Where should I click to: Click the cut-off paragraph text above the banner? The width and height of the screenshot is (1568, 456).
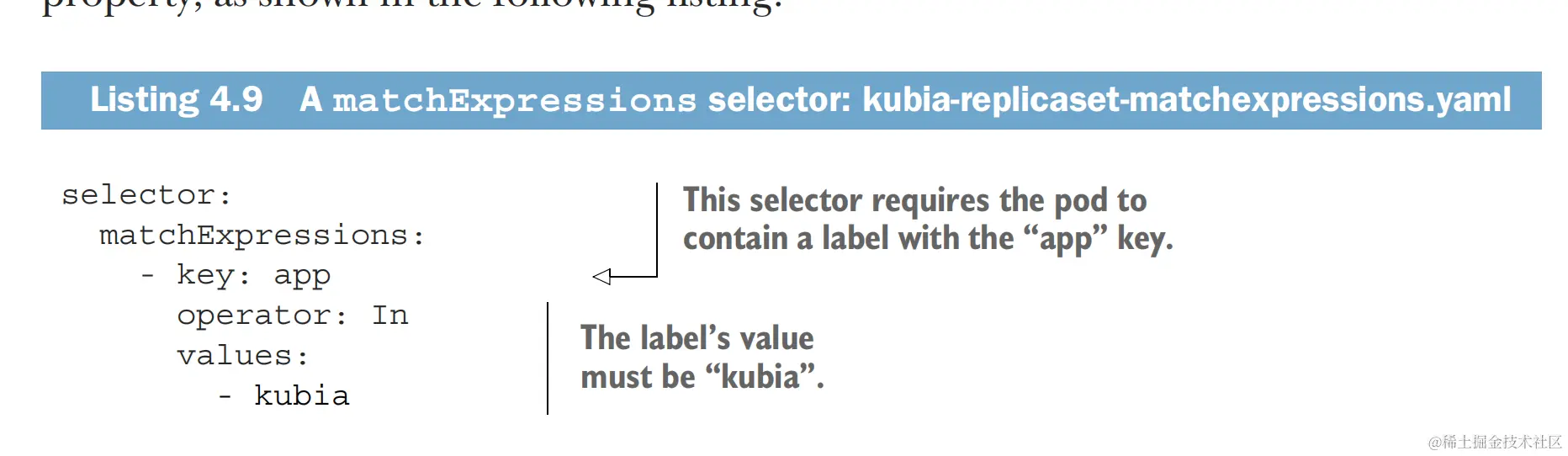point(412,7)
